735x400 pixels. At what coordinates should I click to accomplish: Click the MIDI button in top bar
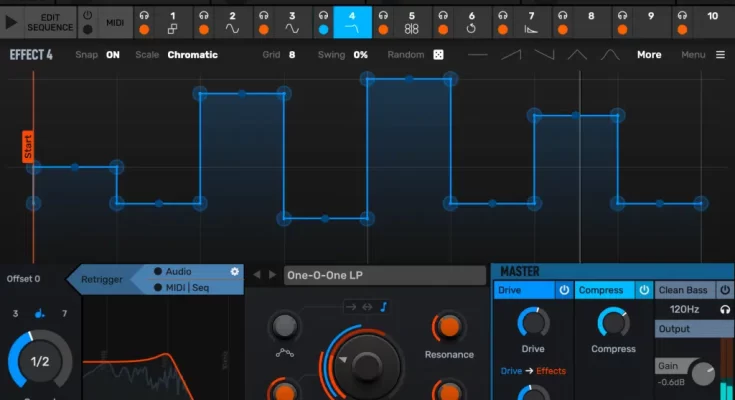tap(115, 21)
